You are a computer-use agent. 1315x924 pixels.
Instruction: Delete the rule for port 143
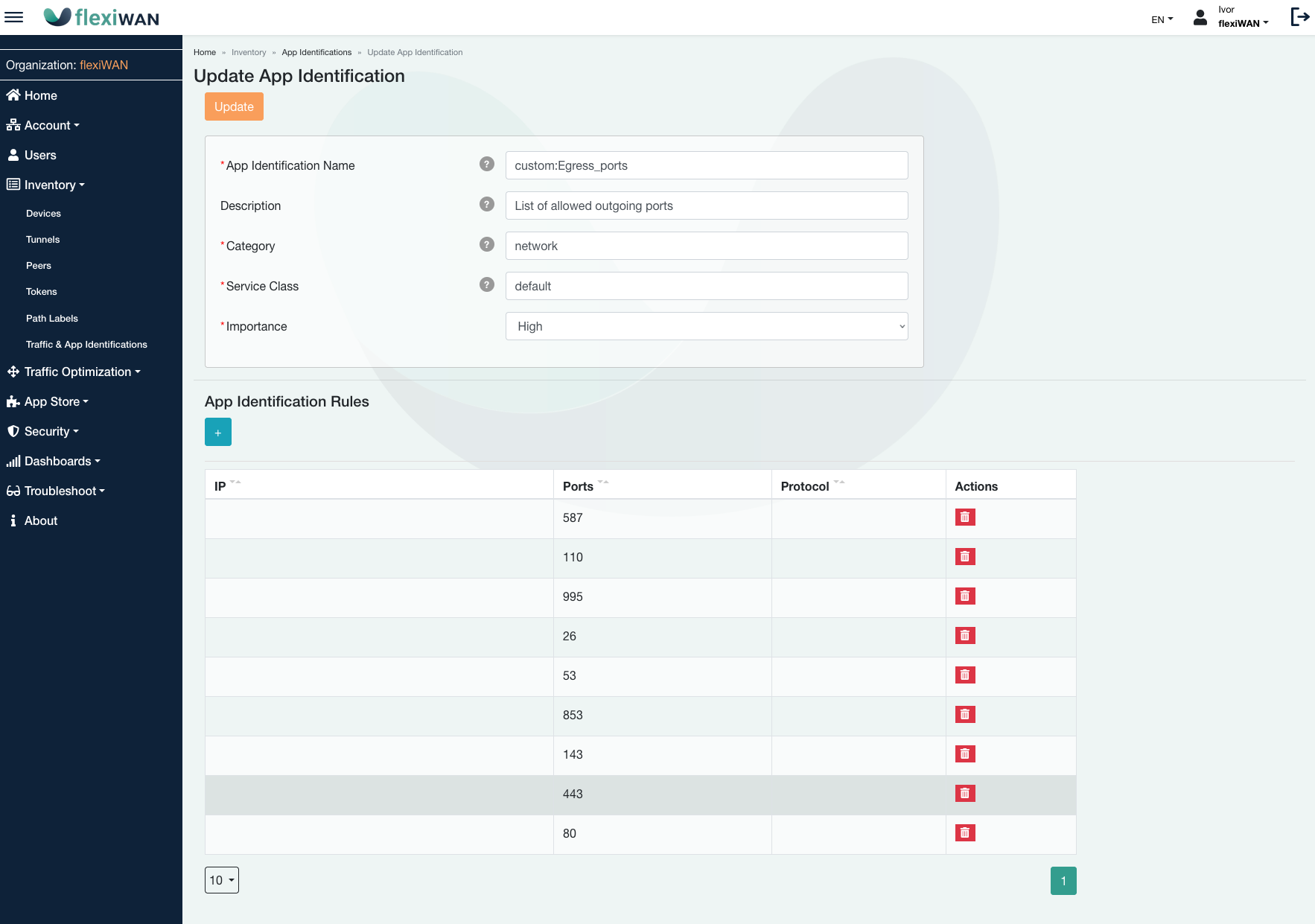coord(965,753)
